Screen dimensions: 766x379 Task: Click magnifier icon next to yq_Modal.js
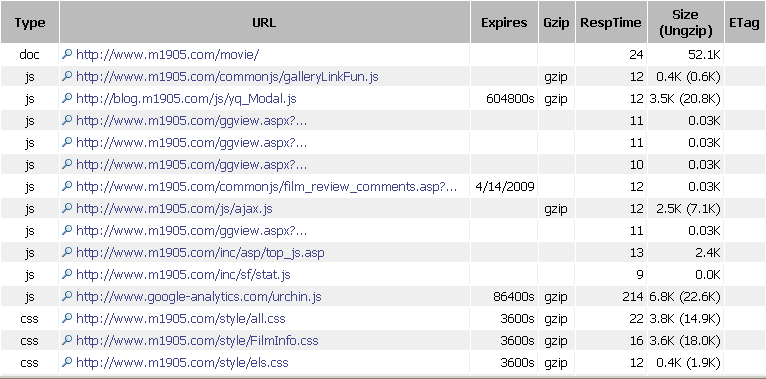pyautogui.click(x=67, y=99)
